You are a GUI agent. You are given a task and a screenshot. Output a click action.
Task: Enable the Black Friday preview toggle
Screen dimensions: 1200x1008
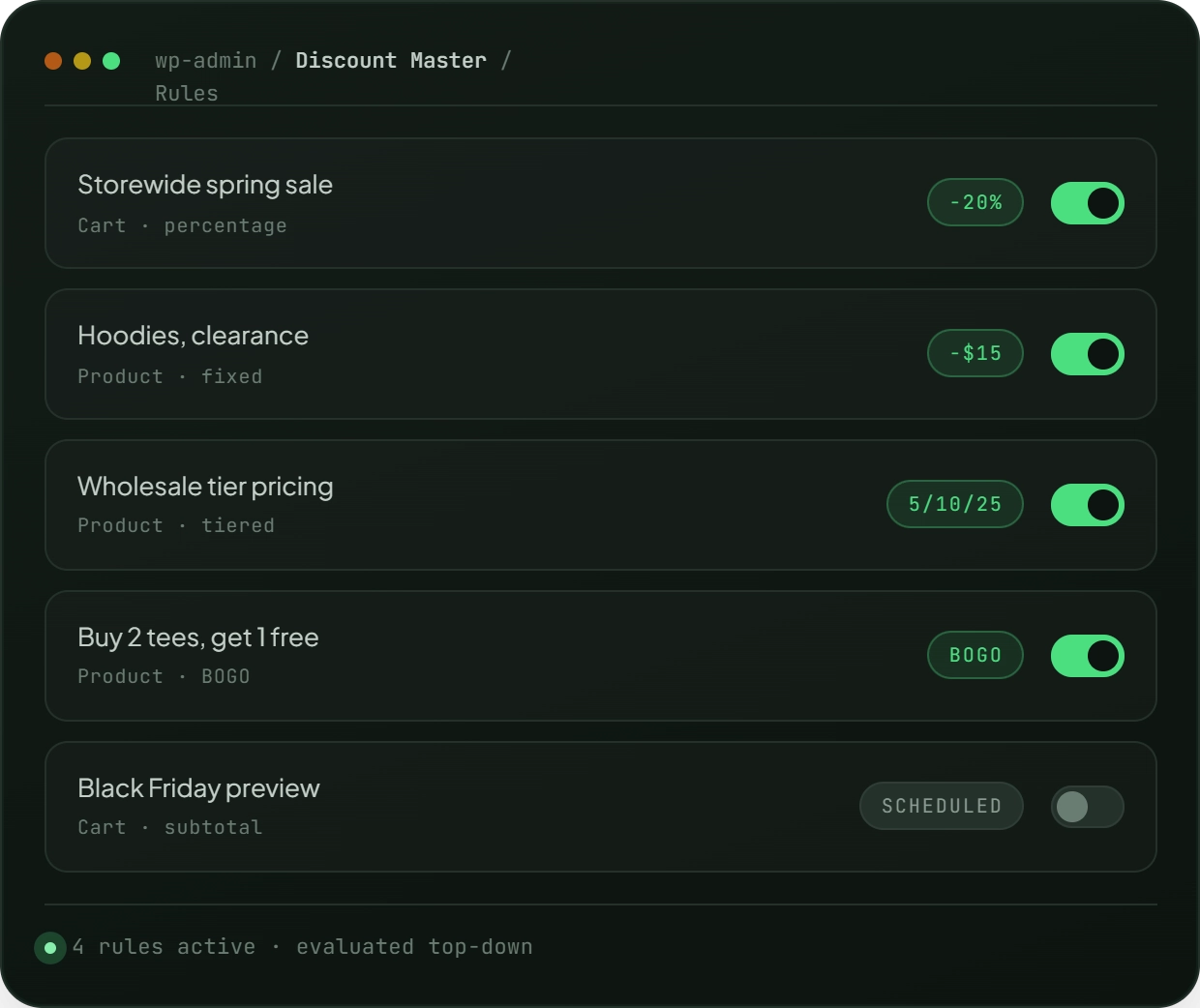pos(1088,807)
